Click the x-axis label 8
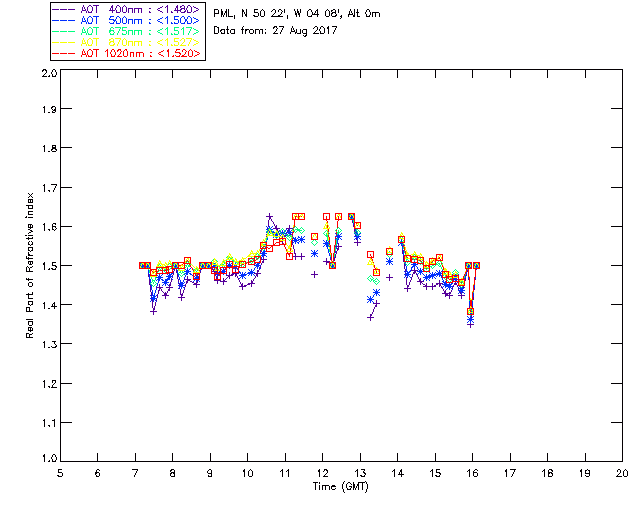Viewport: 640px width, 512px height. (x=173, y=473)
